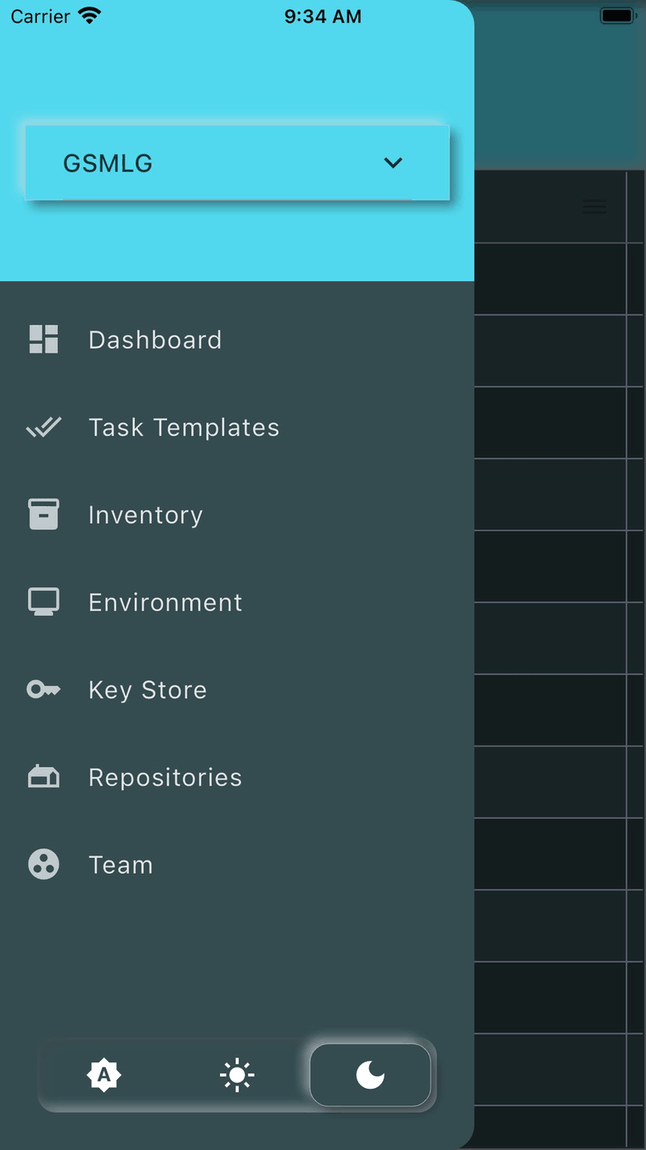Go to the Team page
Screen dimensions: 646x1150
click(120, 864)
